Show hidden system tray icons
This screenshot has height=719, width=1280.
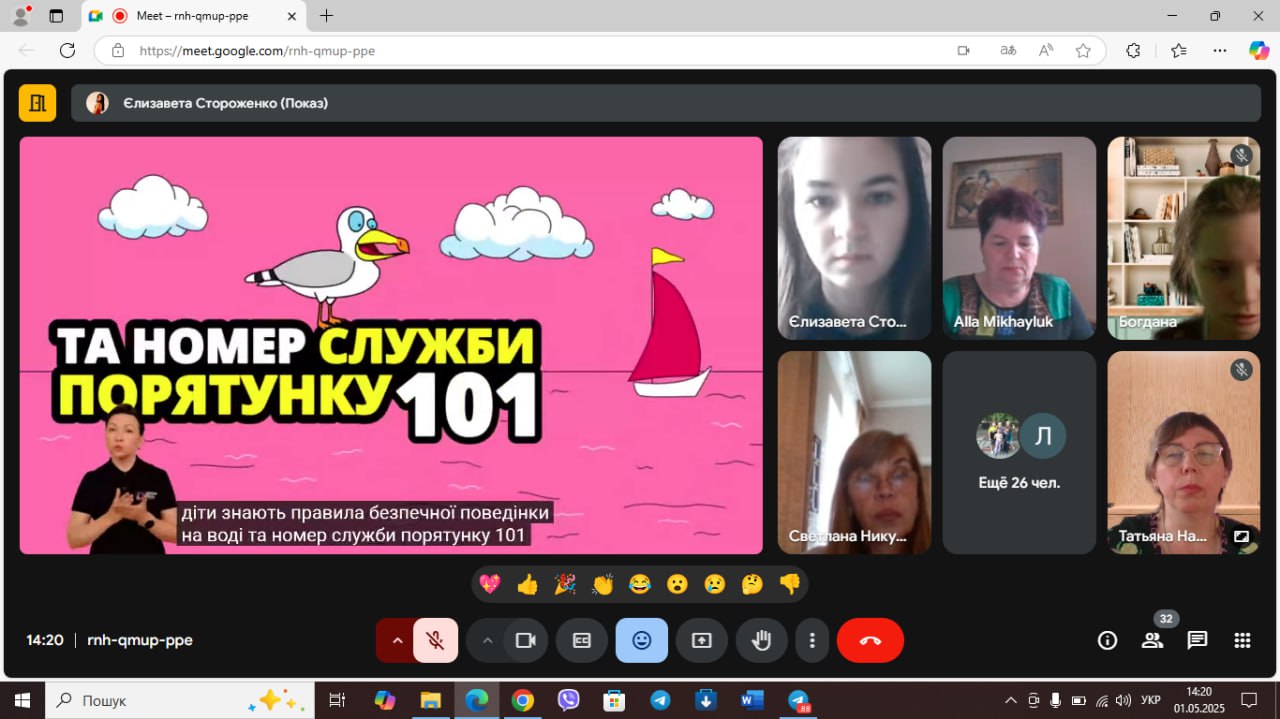click(x=1010, y=700)
